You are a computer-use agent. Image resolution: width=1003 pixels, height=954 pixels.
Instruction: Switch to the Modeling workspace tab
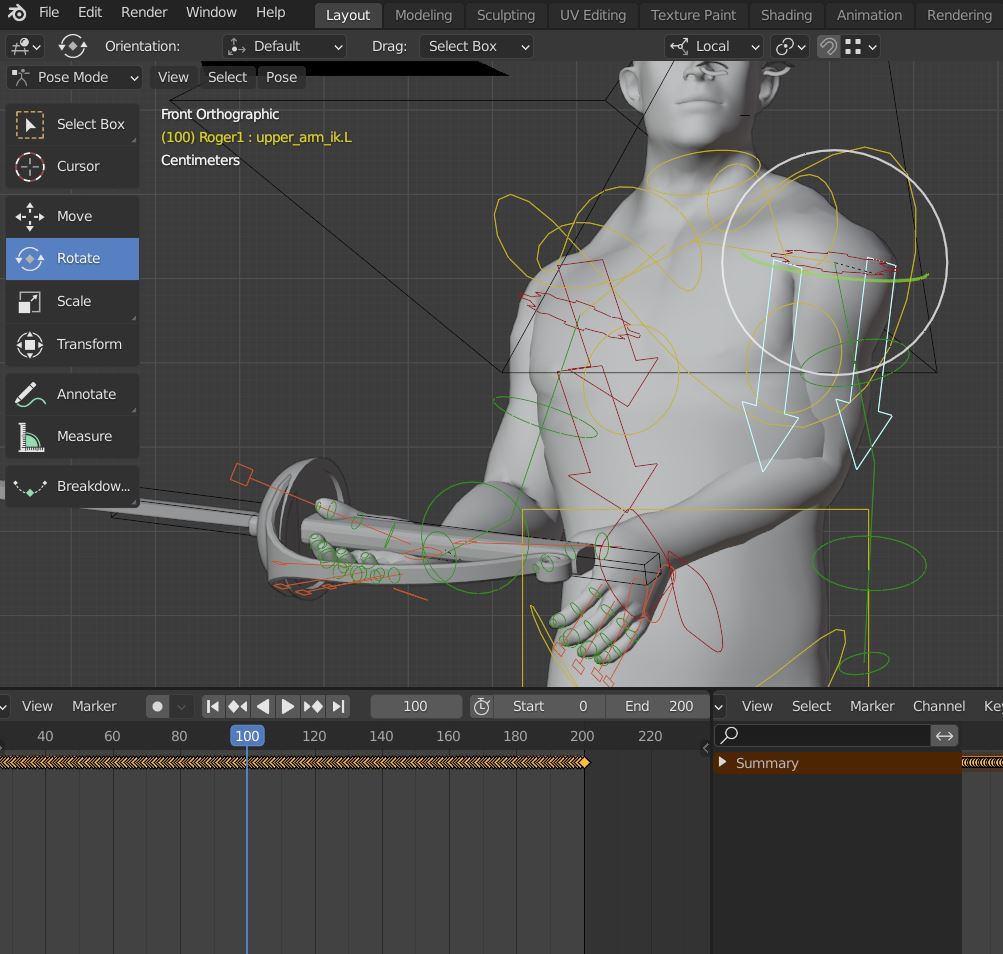[423, 15]
